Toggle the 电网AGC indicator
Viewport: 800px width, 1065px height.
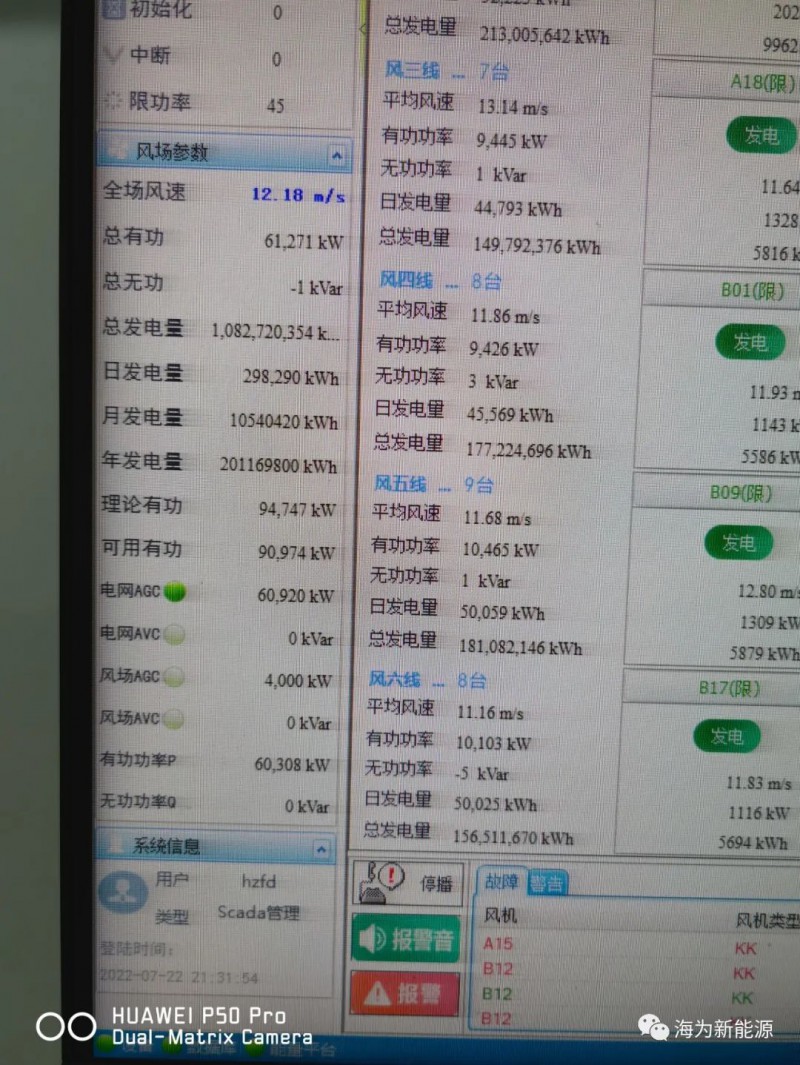(x=175, y=592)
